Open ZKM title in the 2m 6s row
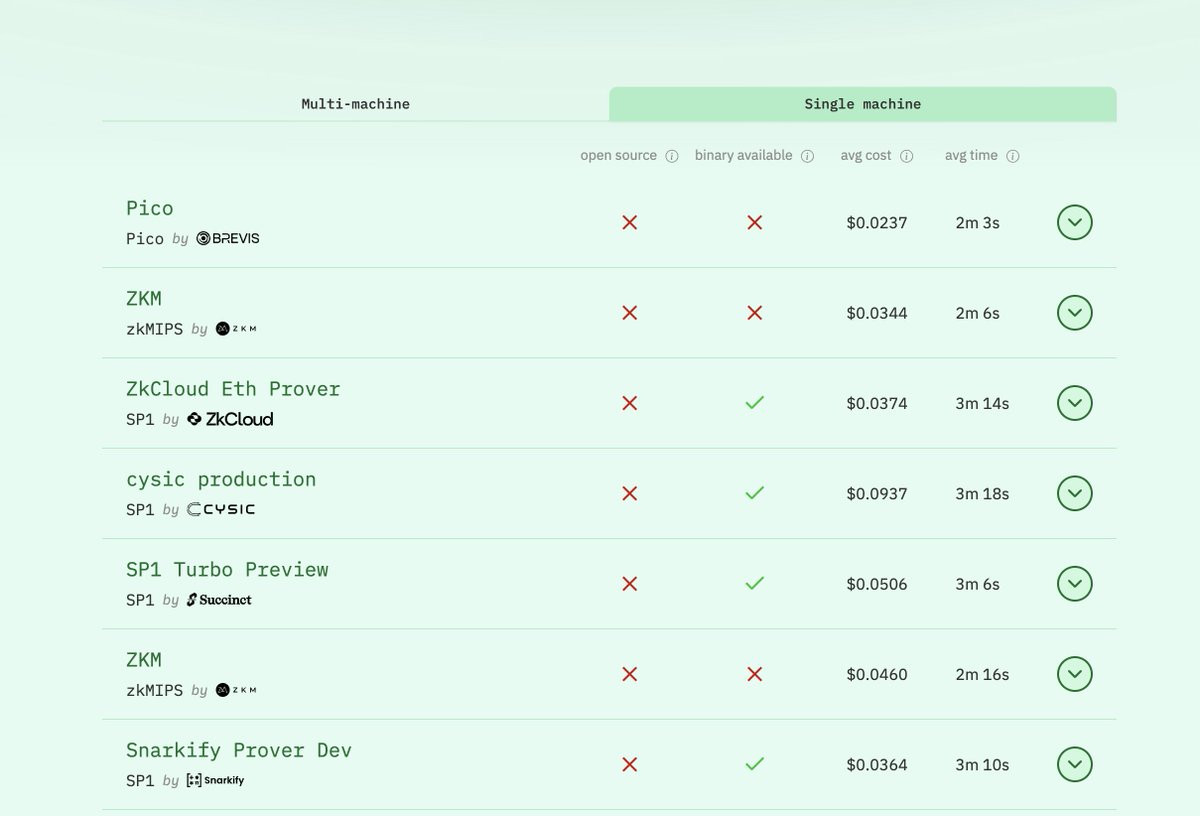Viewport: 1200px width, 816px height. click(x=144, y=298)
